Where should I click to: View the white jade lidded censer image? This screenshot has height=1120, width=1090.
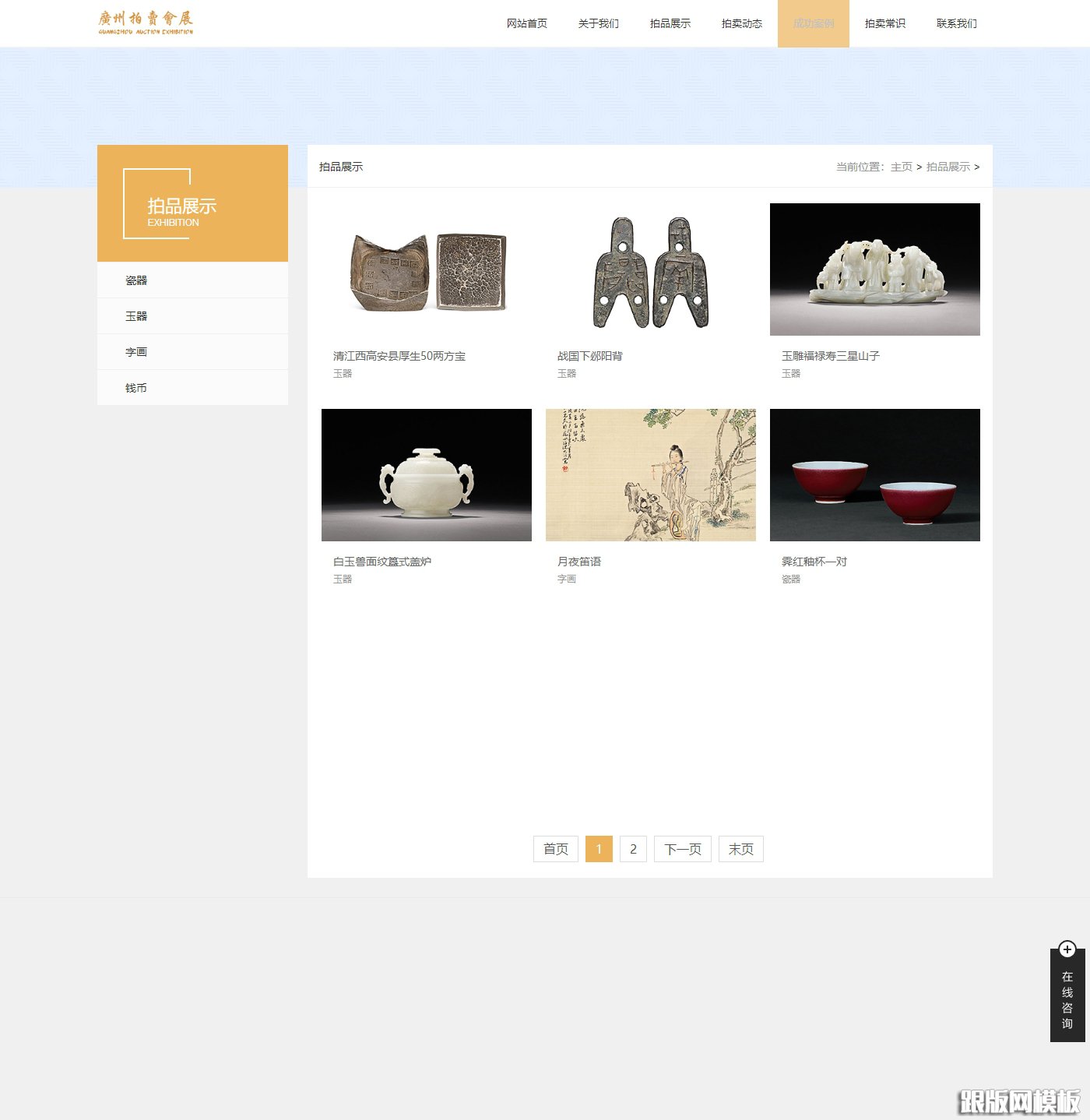click(x=427, y=475)
